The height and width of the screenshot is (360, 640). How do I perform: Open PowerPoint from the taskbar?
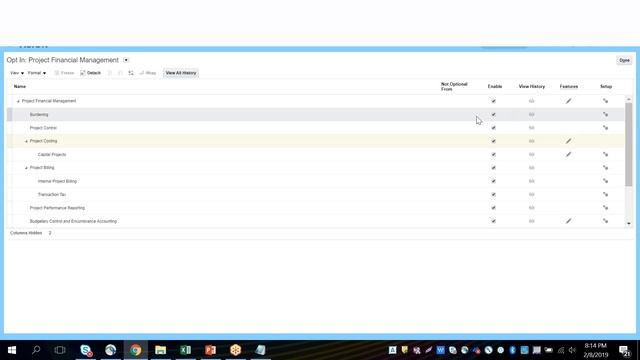point(211,350)
